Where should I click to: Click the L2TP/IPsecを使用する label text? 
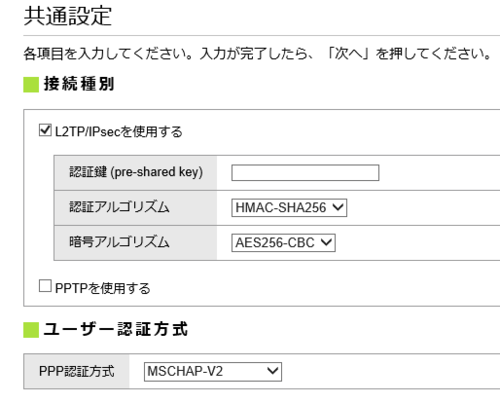(x=119, y=132)
